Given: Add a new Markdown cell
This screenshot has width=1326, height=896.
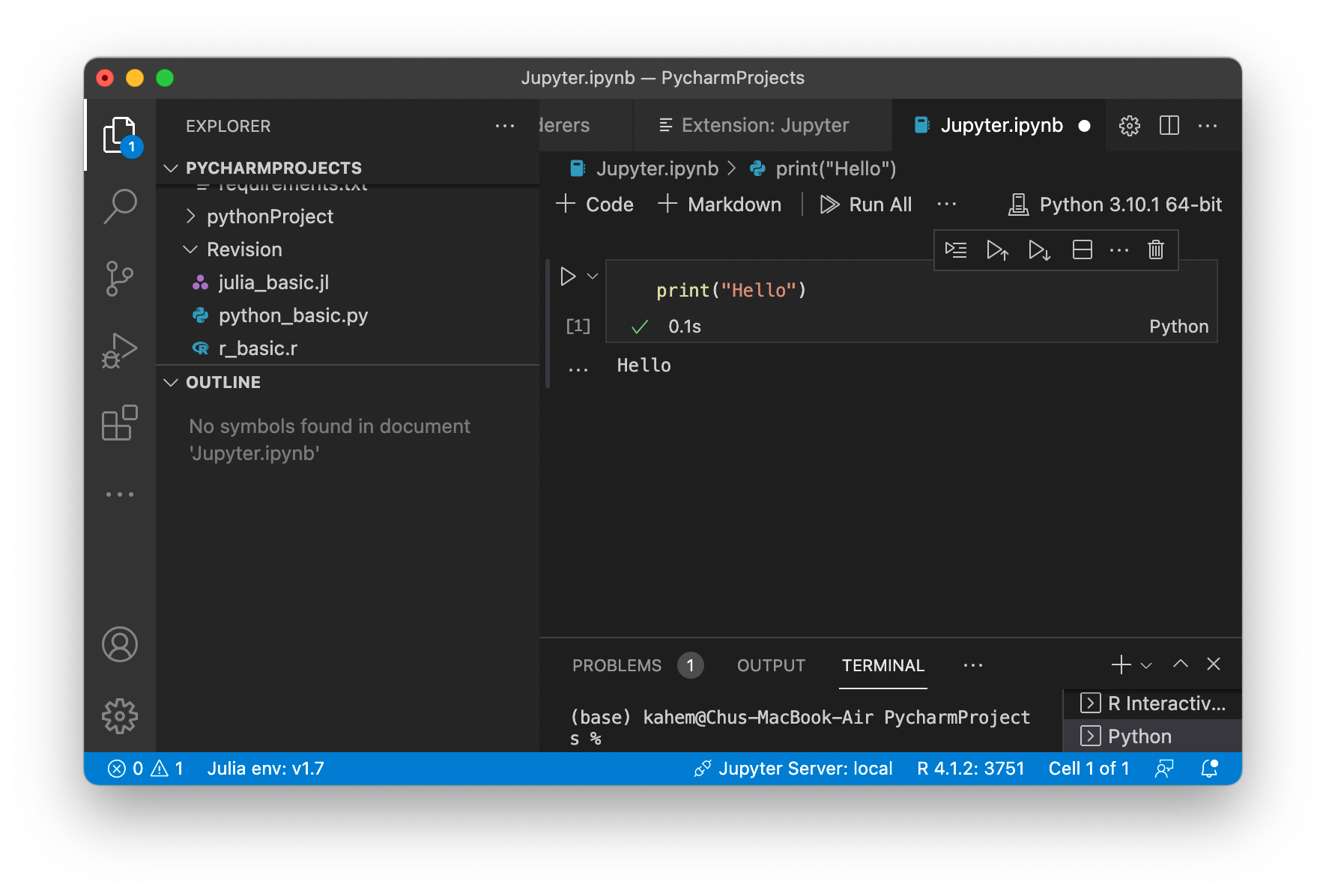Looking at the screenshot, I should (x=720, y=205).
